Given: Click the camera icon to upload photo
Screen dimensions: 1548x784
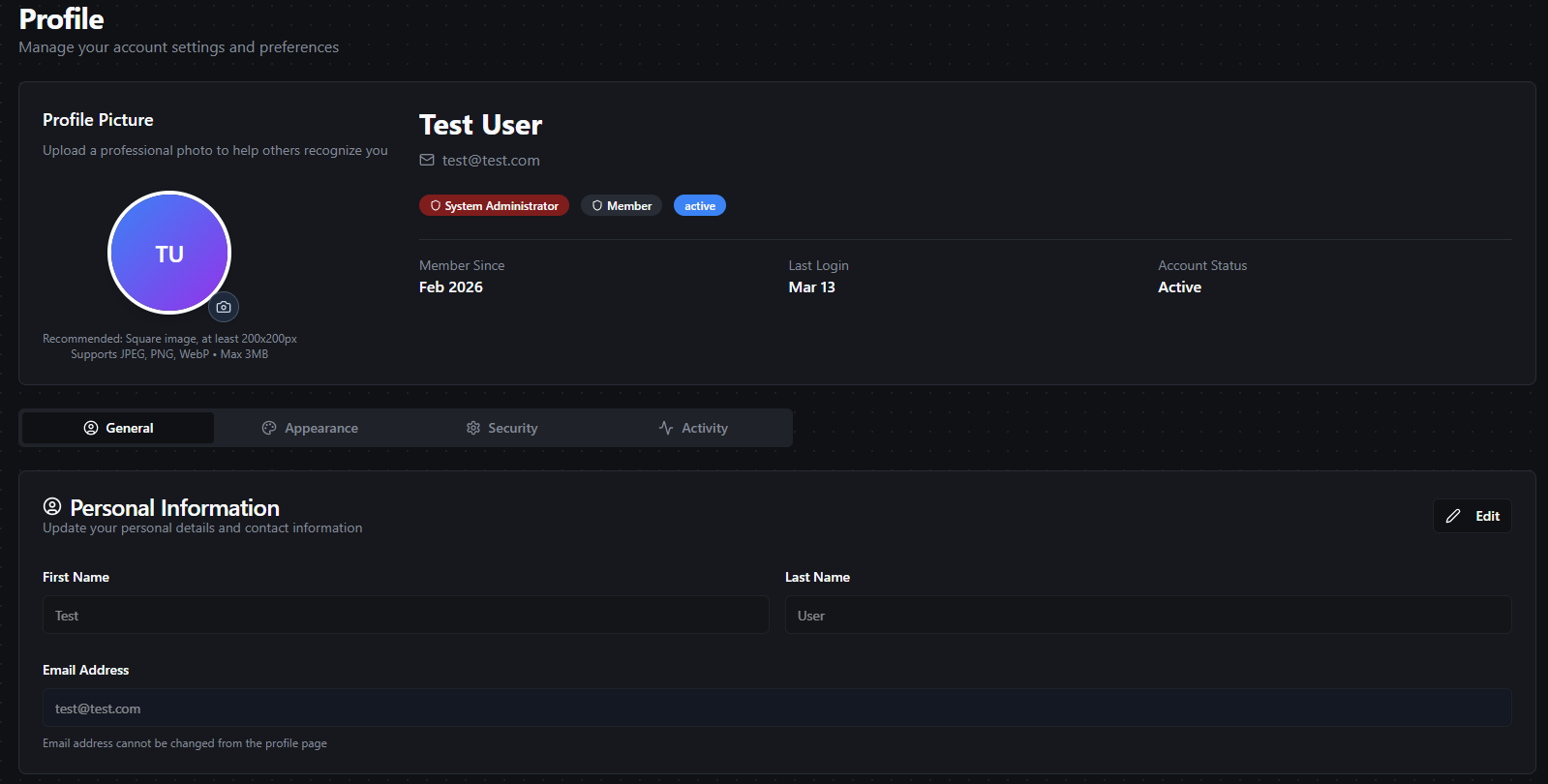Looking at the screenshot, I should coord(224,307).
